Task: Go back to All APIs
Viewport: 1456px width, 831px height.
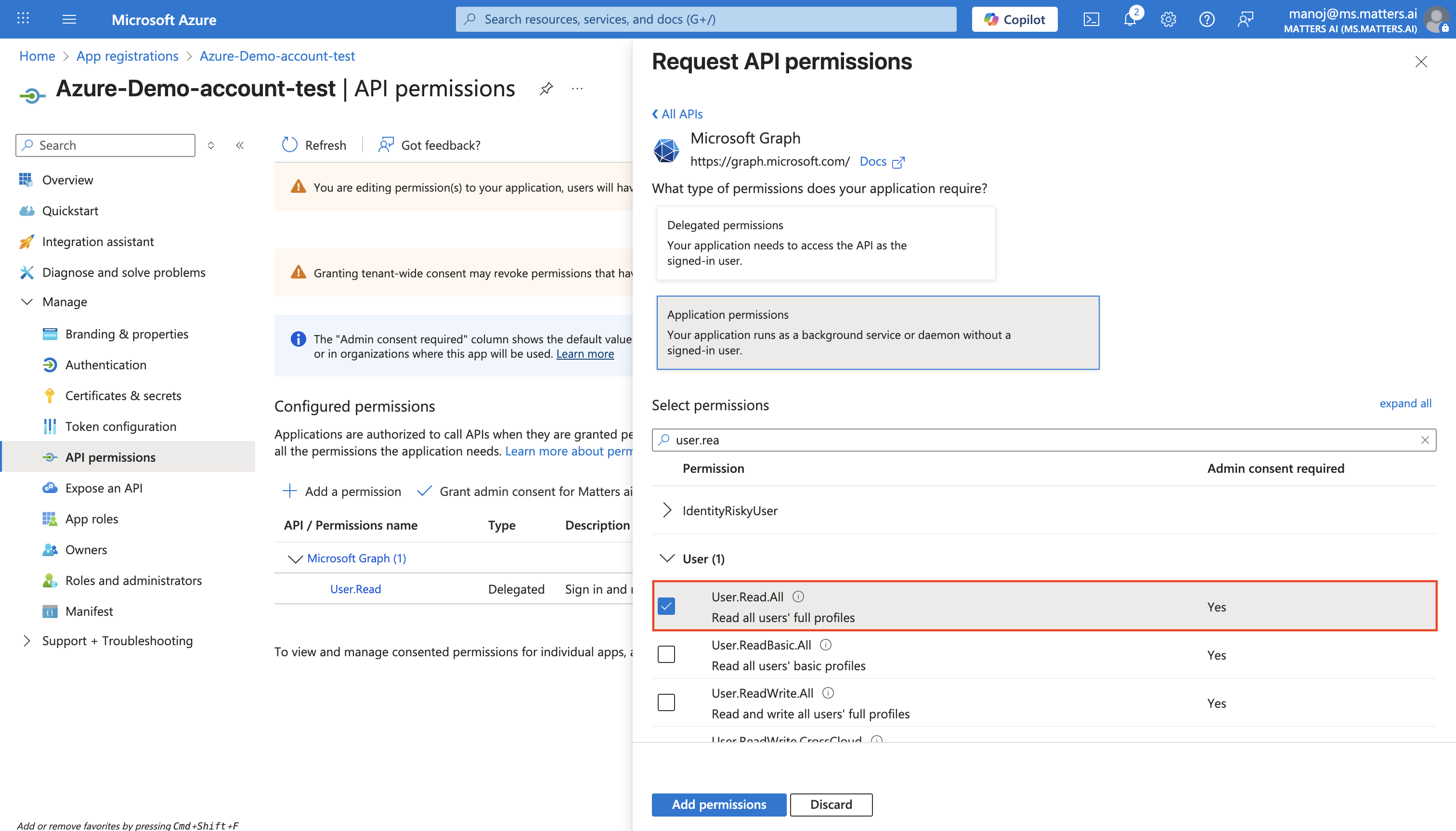Action: (x=677, y=114)
